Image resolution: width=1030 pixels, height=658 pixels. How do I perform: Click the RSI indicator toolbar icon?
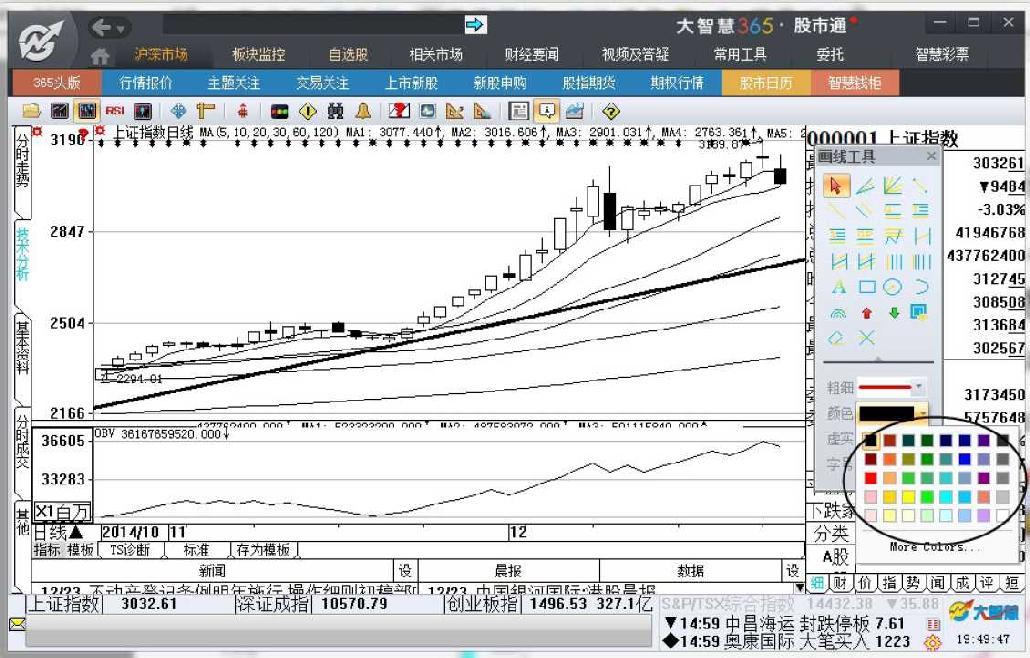tap(114, 111)
